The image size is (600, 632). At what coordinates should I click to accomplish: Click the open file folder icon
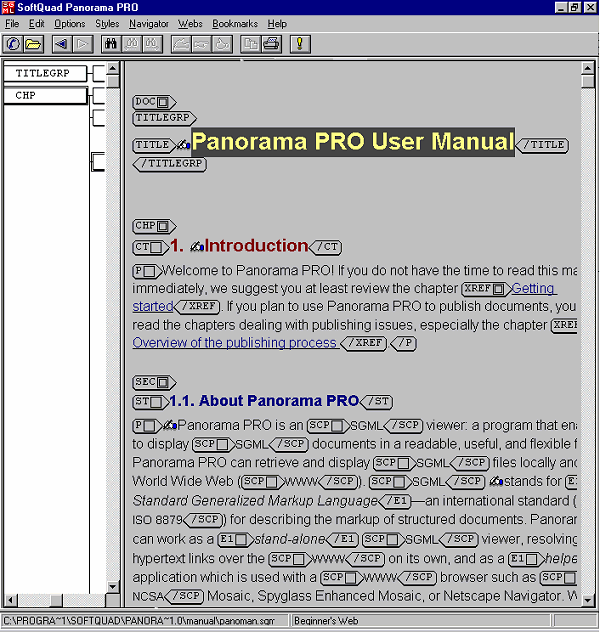point(34,44)
